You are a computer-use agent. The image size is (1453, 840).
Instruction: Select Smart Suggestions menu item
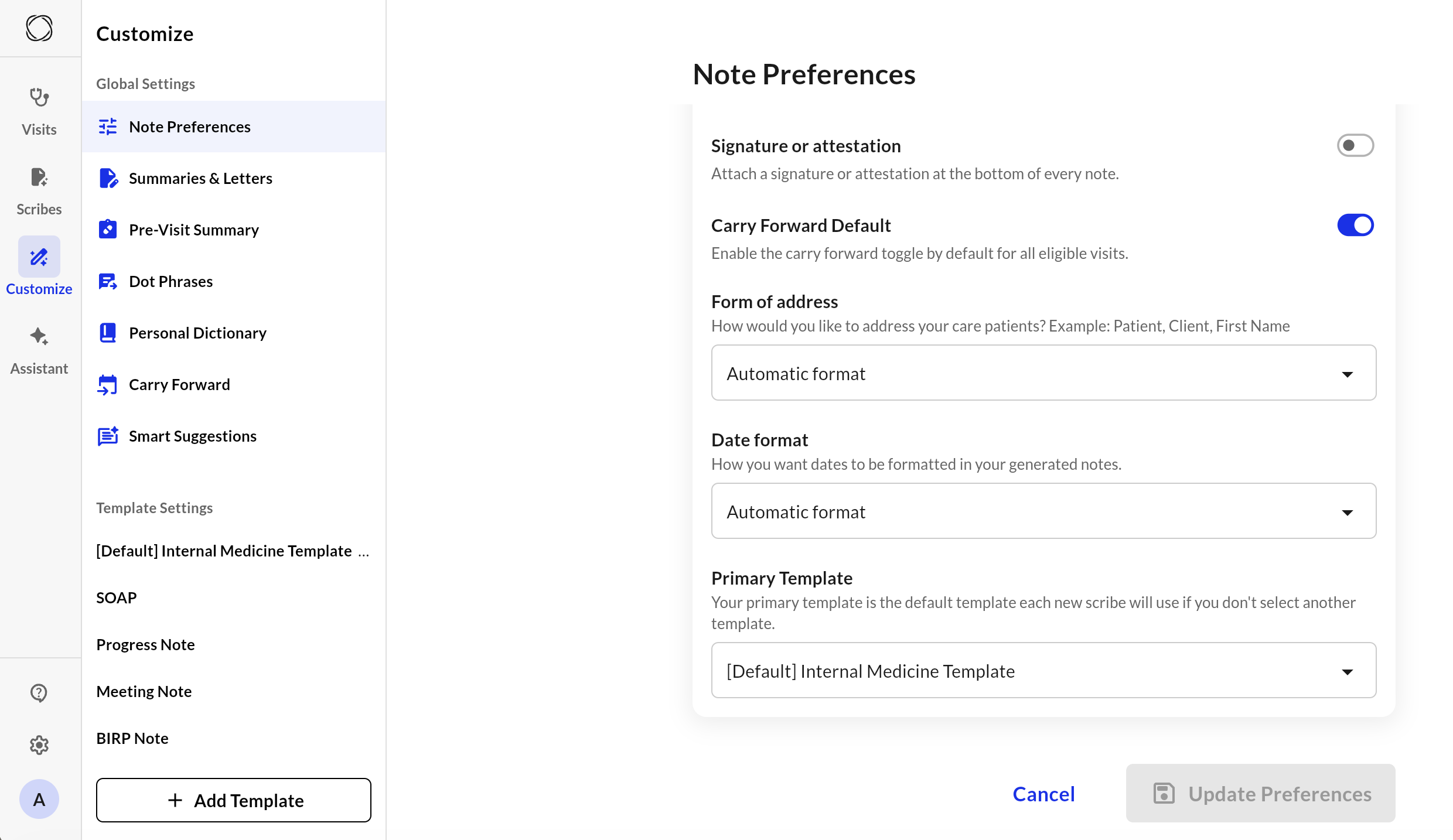tap(192, 436)
